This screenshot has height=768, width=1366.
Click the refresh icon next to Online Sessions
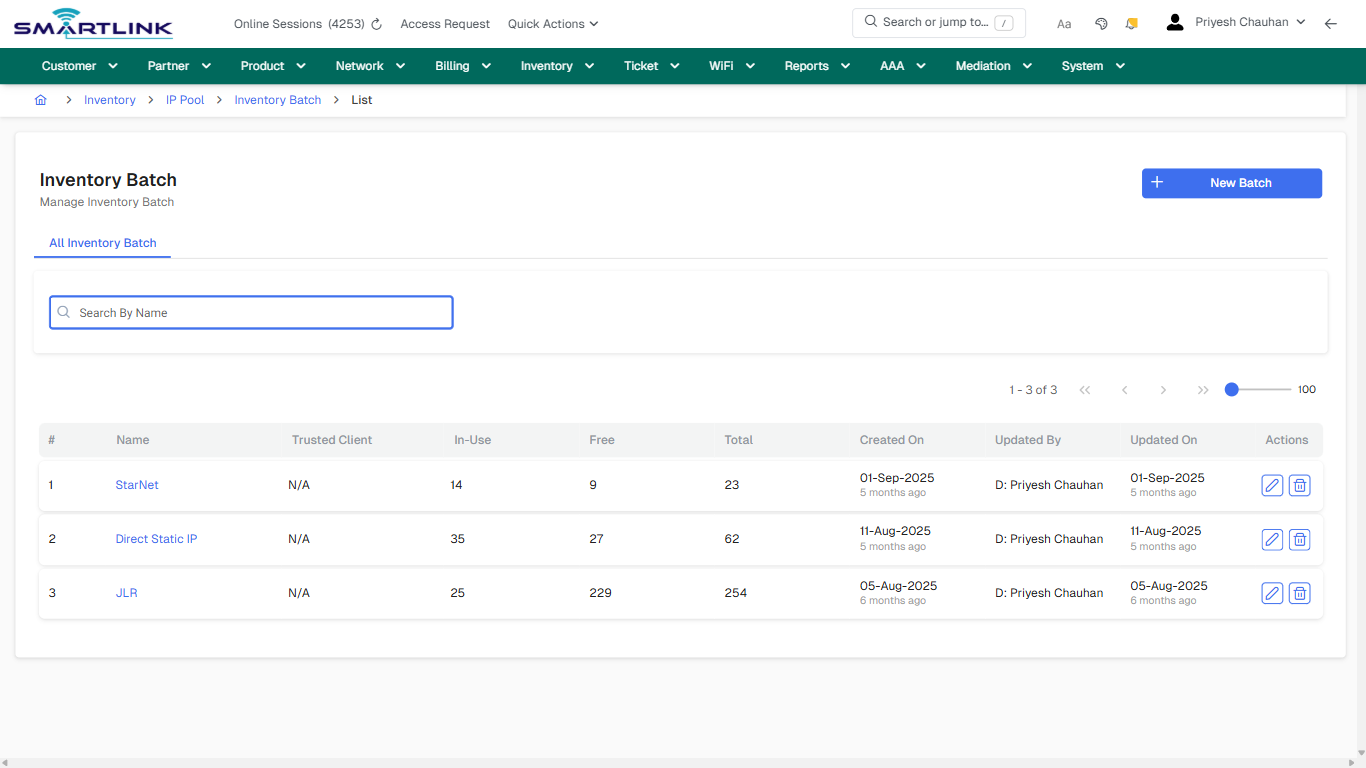(x=375, y=23)
